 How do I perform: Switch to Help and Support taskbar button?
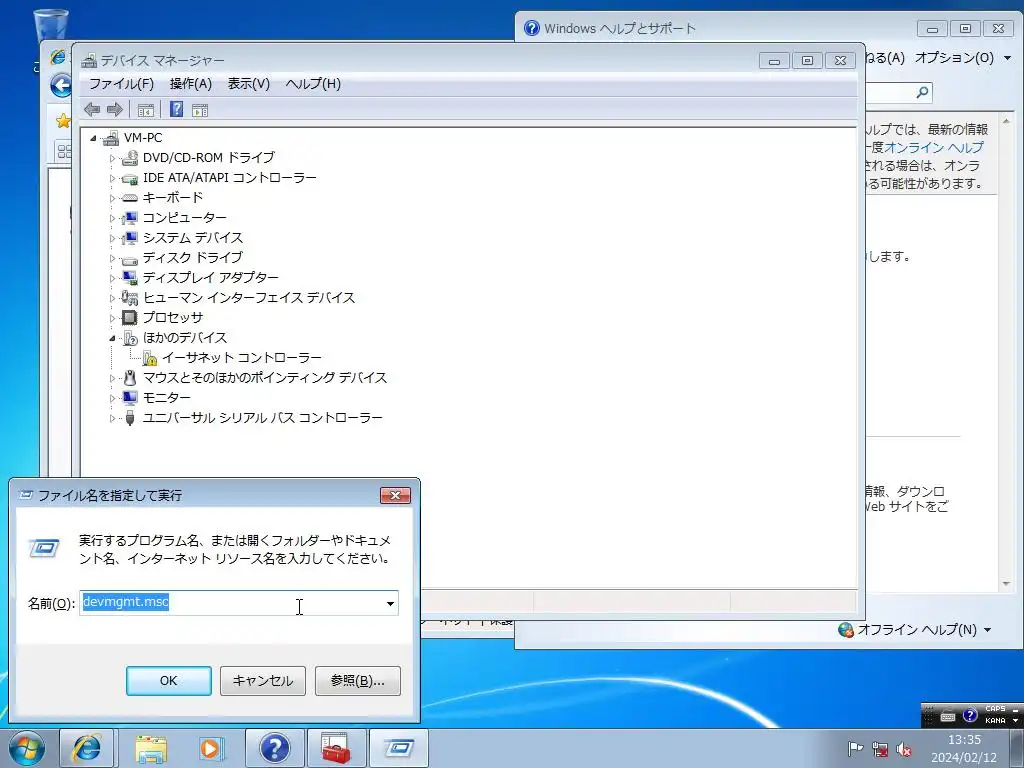click(274, 748)
